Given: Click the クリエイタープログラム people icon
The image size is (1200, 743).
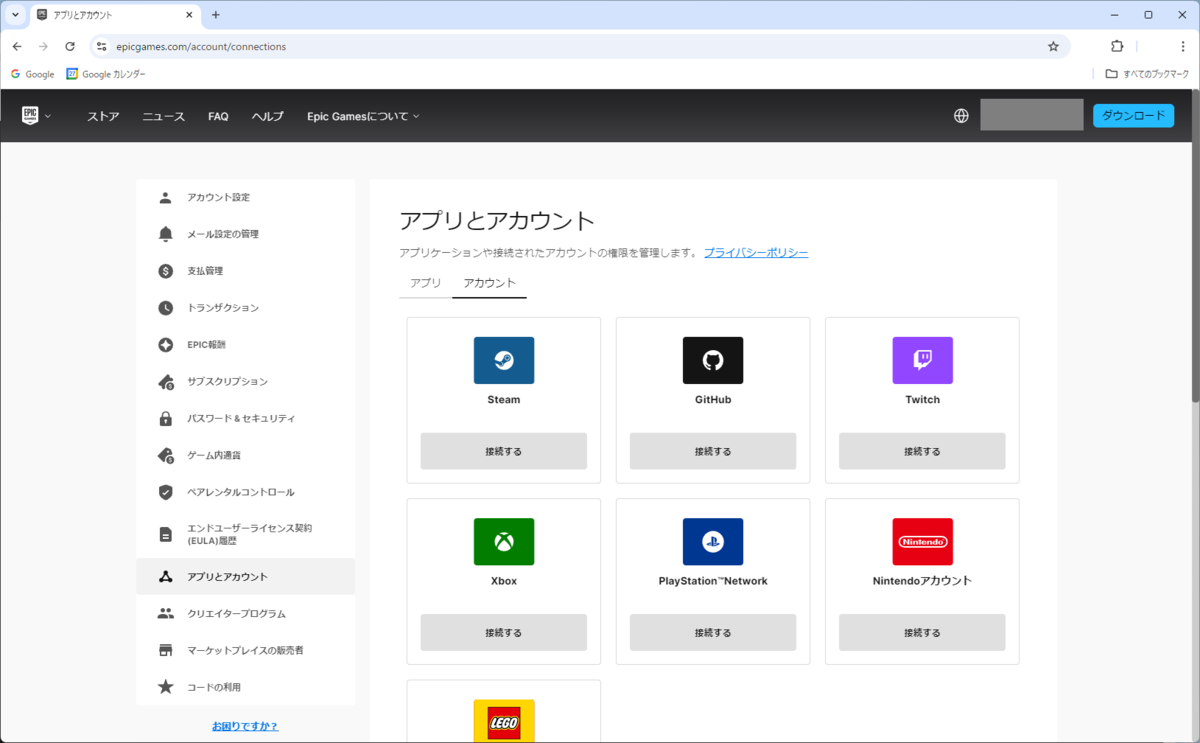Looking at the screenshot, I should point(166,613).
